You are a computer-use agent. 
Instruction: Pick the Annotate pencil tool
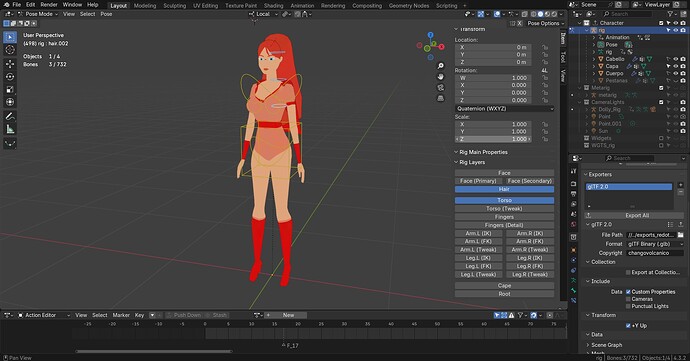(x=10, y=116)
